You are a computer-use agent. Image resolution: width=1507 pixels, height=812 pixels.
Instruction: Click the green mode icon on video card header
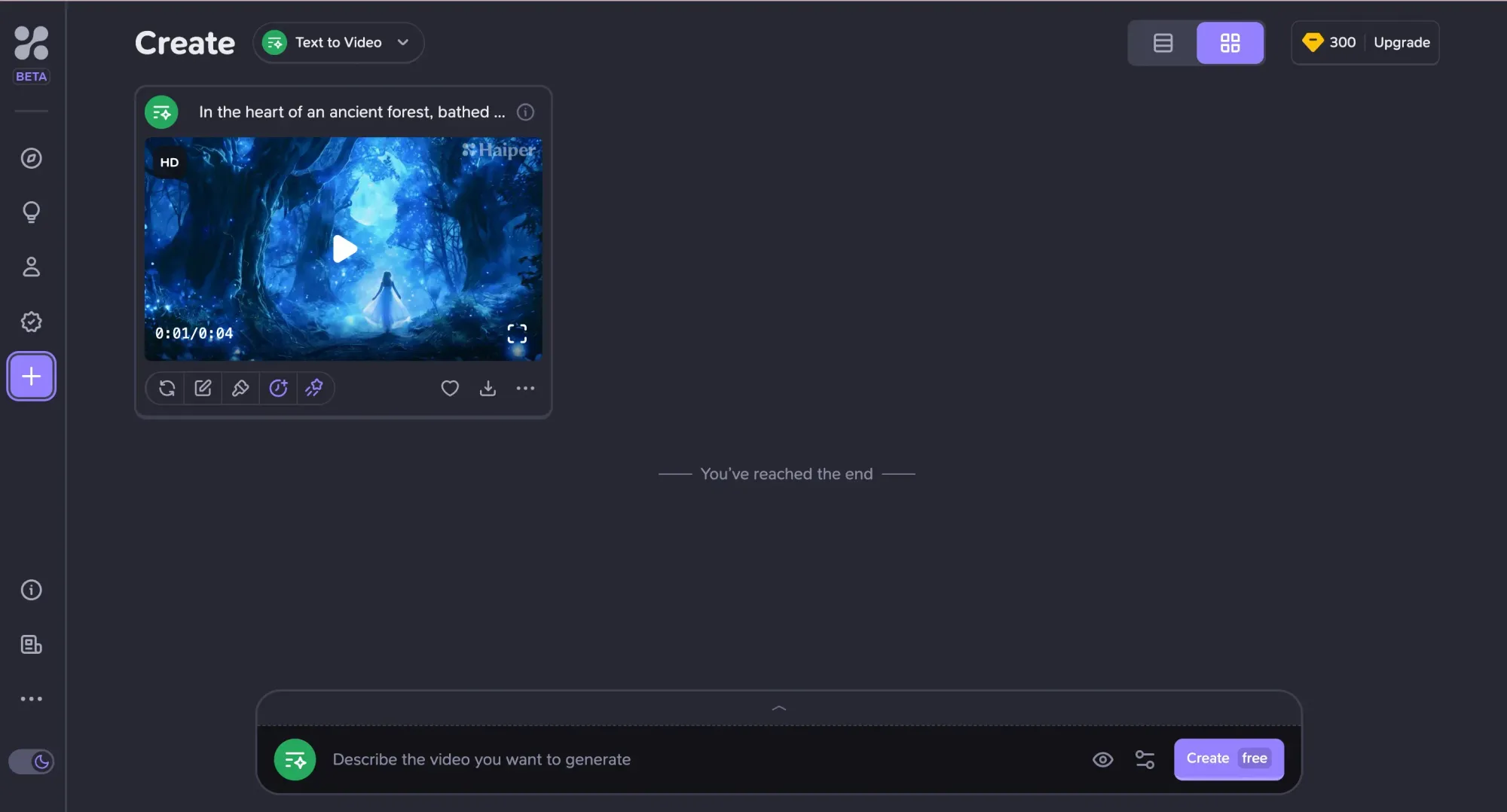click(161, 112)
